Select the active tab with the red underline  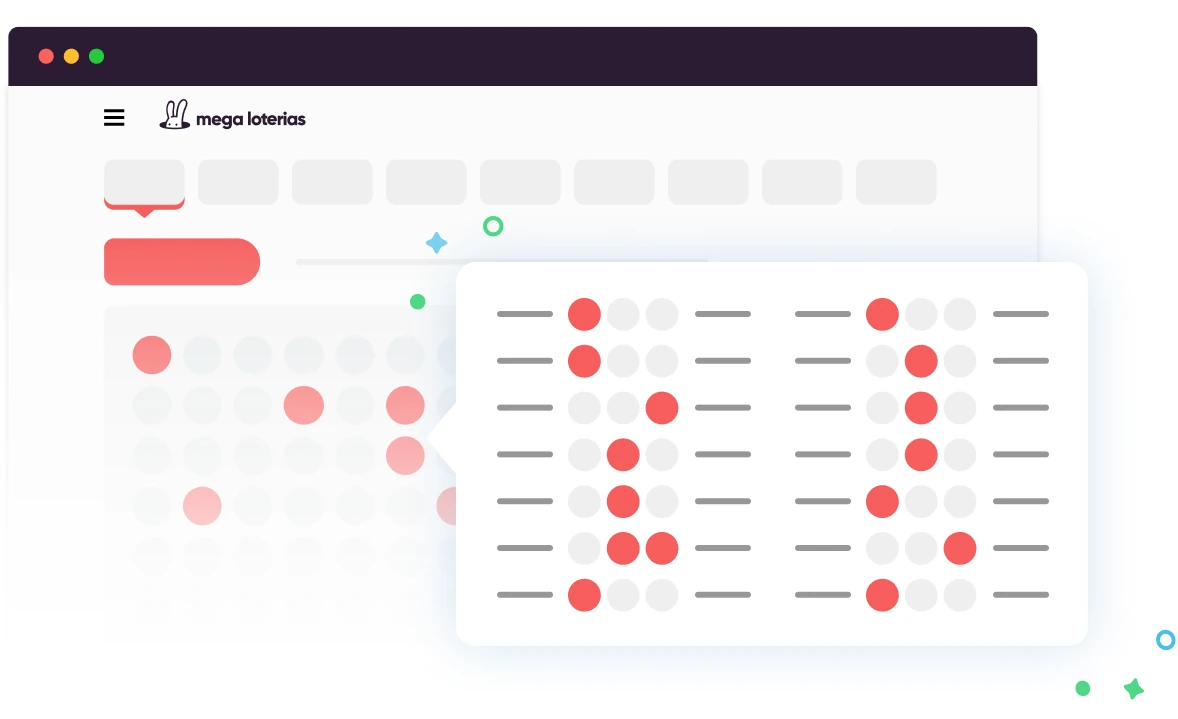coord(144,182)
